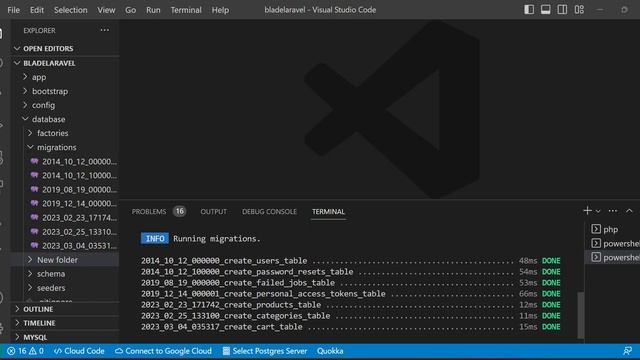Collapse the database folder
This screenshot has width=640, height=360.
point(65,119)
